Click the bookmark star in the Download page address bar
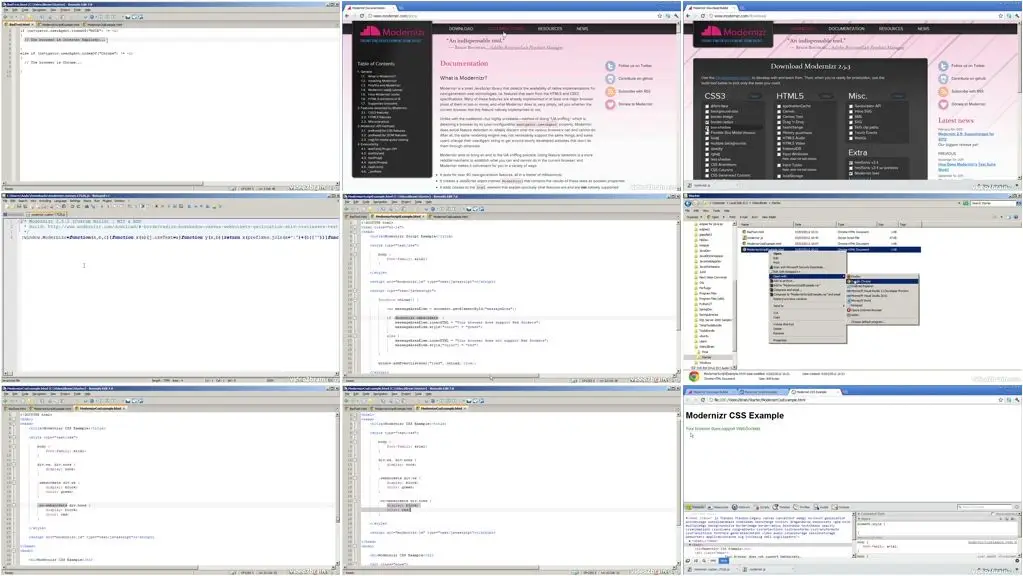 click(x=1000, y=16)
